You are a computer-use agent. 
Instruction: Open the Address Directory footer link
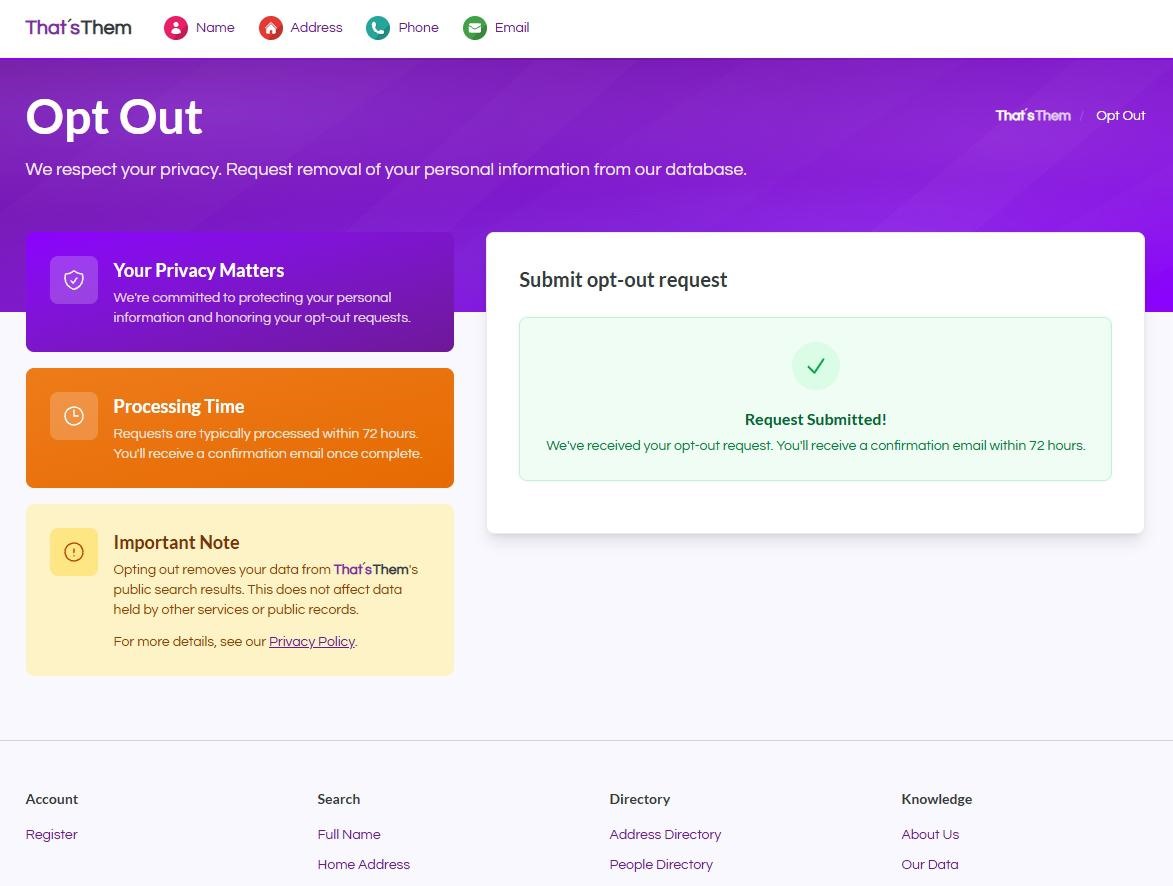(x=665, y=834)
